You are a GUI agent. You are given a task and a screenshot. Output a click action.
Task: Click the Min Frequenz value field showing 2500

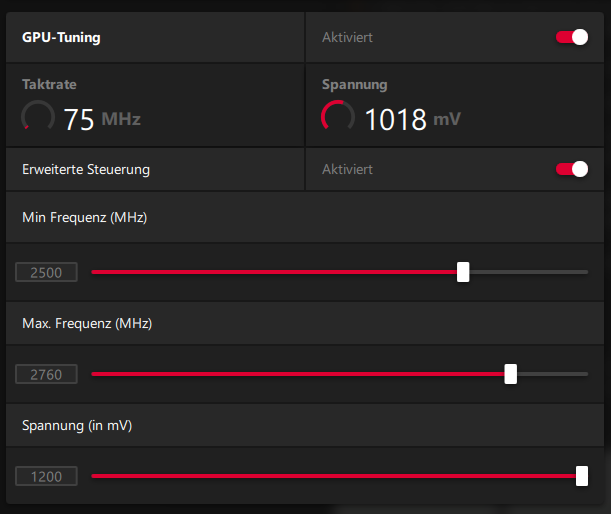(47, 272)
